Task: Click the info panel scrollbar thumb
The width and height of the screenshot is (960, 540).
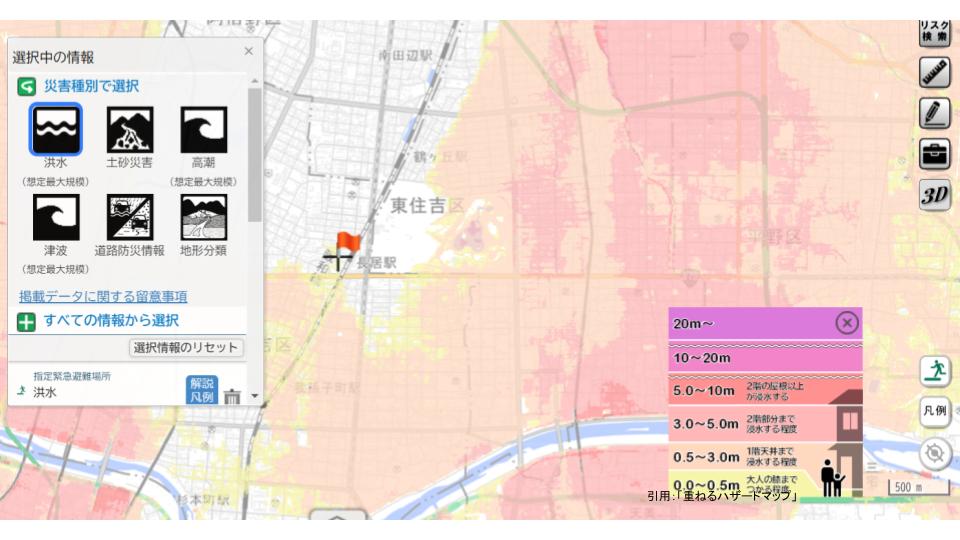Action: point(255,154)
